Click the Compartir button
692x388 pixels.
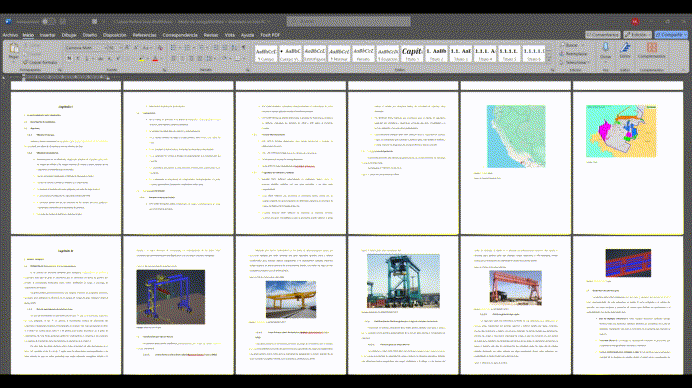coord(671,34)
